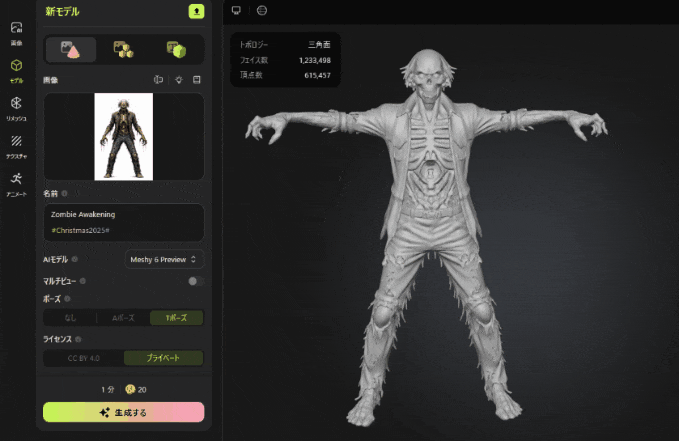The width and height of the screenshot is (679, 441).
Task: Open the アニメート (Animate) tool
Action: (16, 183)
